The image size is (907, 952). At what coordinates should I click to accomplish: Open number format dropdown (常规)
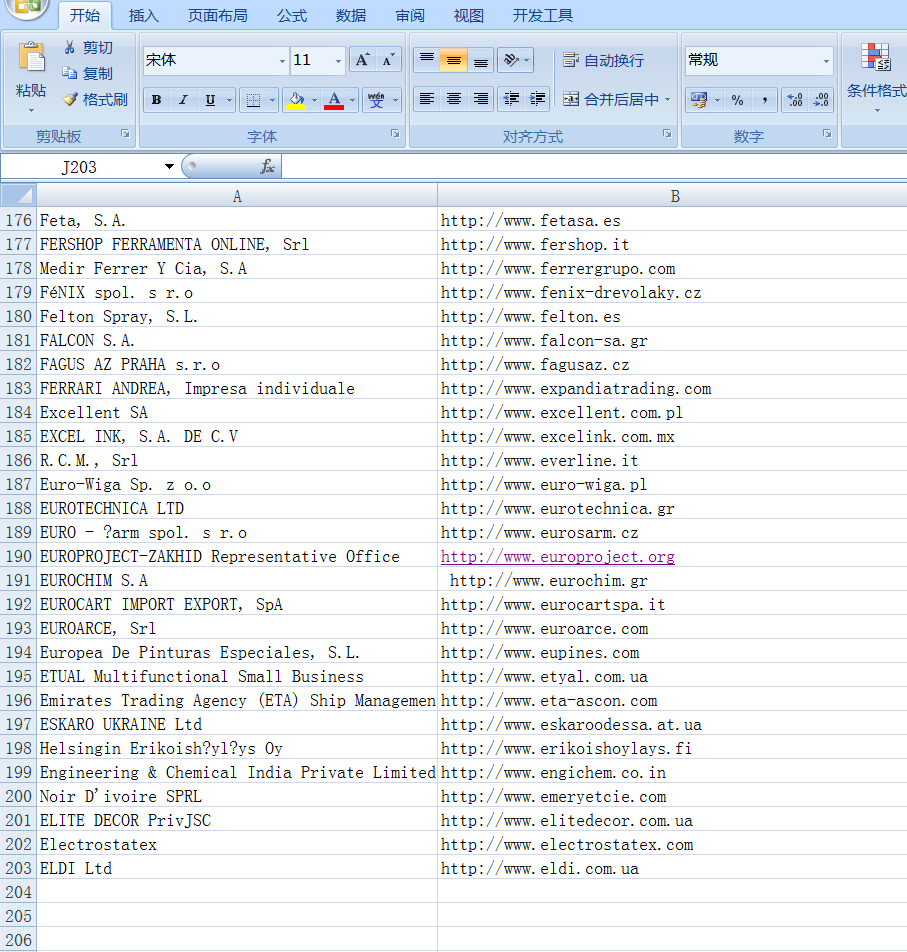826,61
